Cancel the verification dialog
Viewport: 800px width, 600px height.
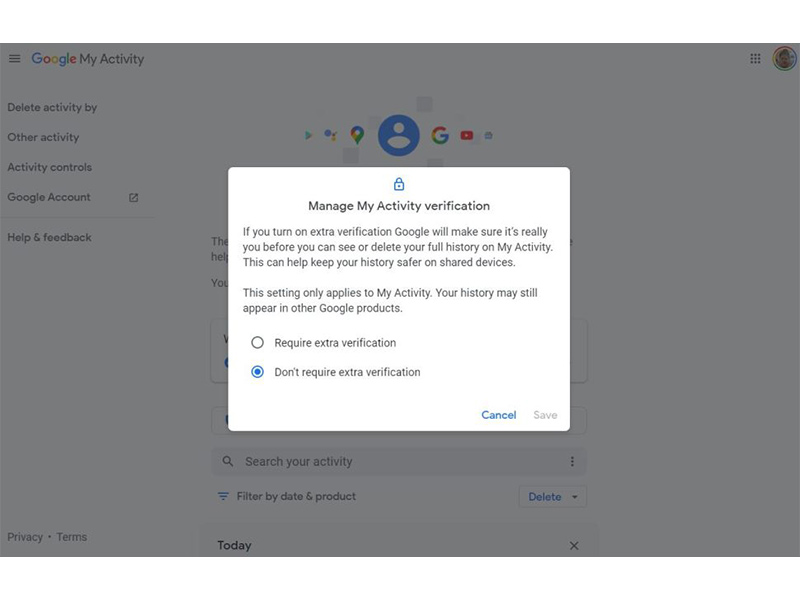(x=499, y=415)
